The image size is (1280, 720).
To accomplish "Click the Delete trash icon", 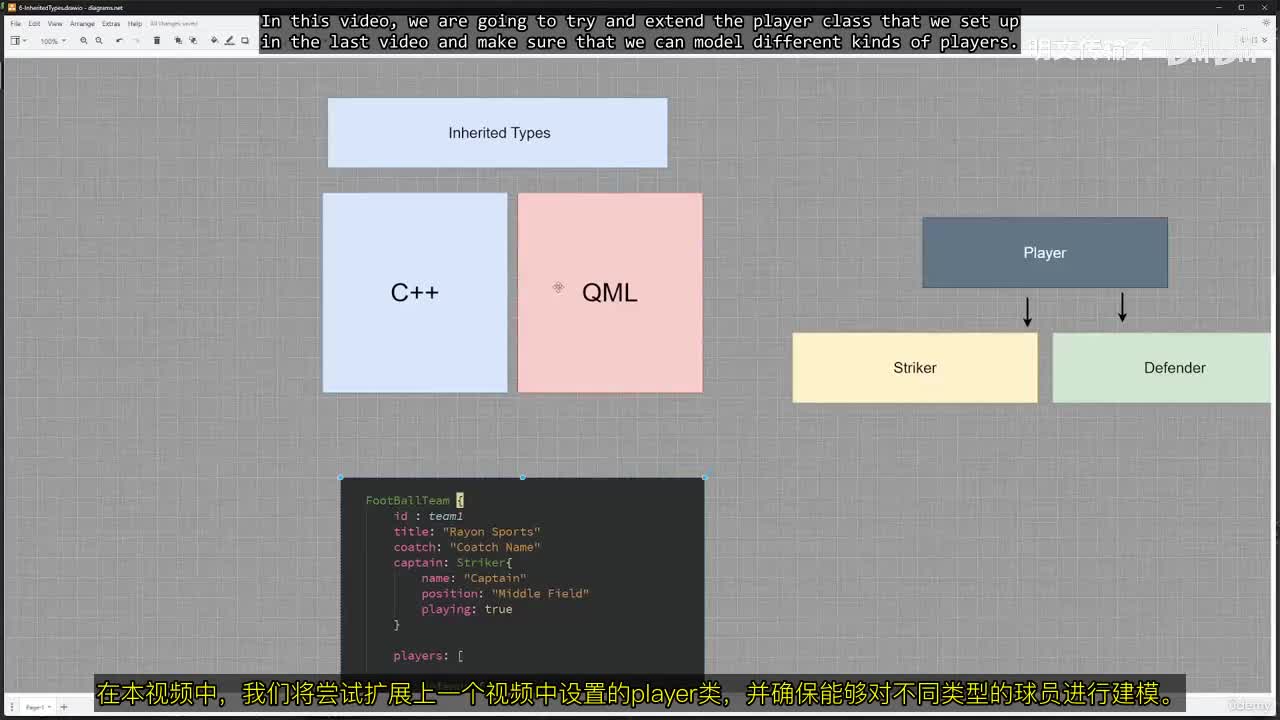I will pos(157,41).
